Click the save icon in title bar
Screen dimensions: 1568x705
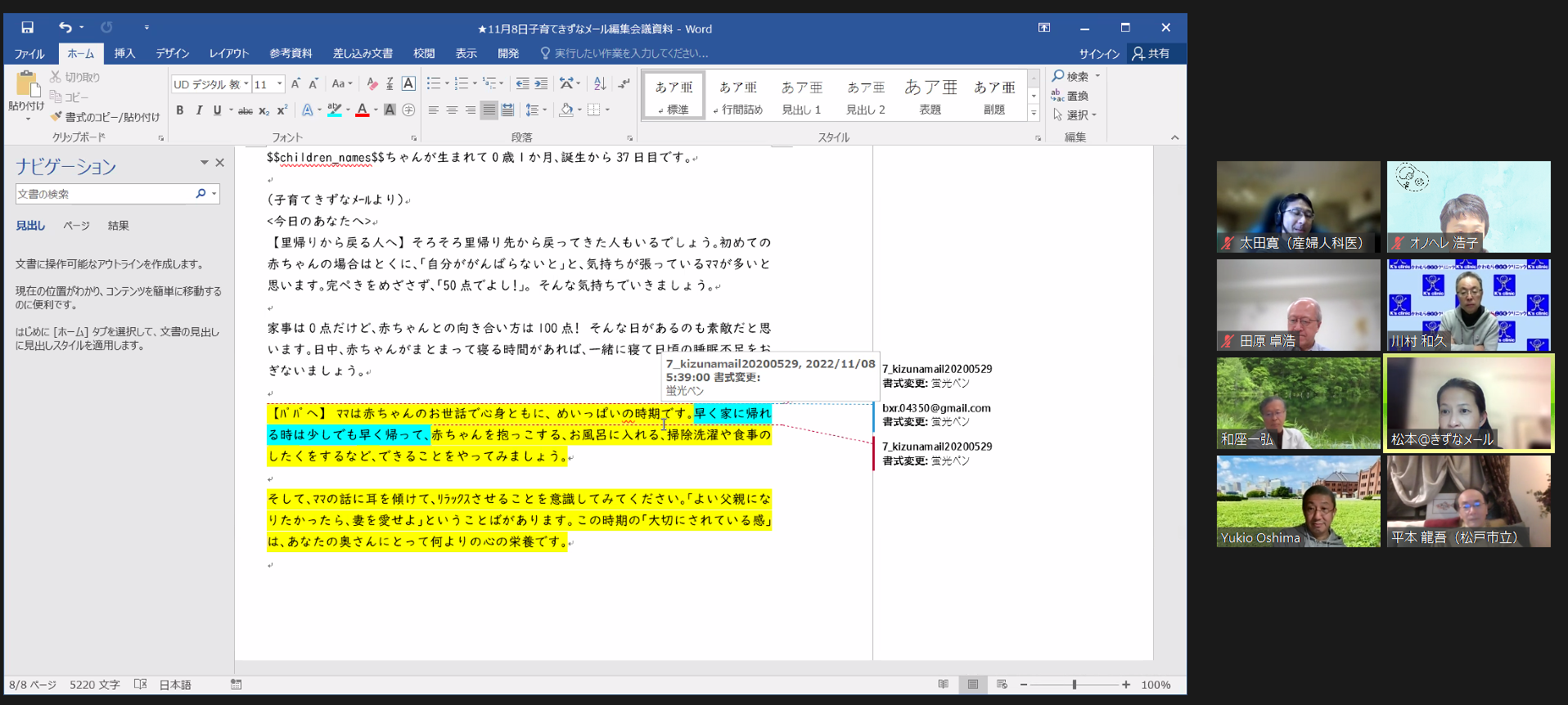point(27,28)
